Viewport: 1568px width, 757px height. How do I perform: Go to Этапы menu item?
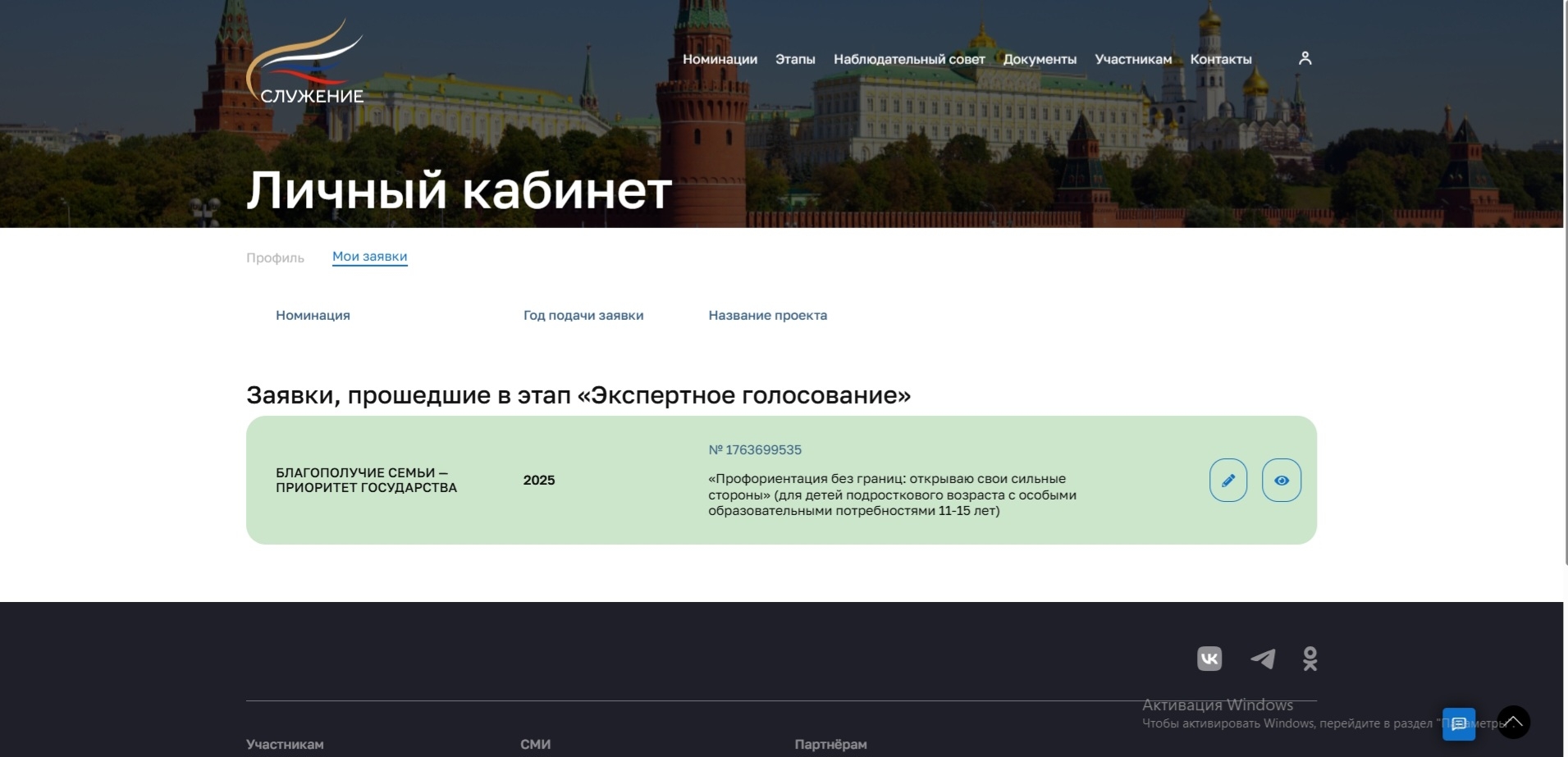tap(795, 59)
